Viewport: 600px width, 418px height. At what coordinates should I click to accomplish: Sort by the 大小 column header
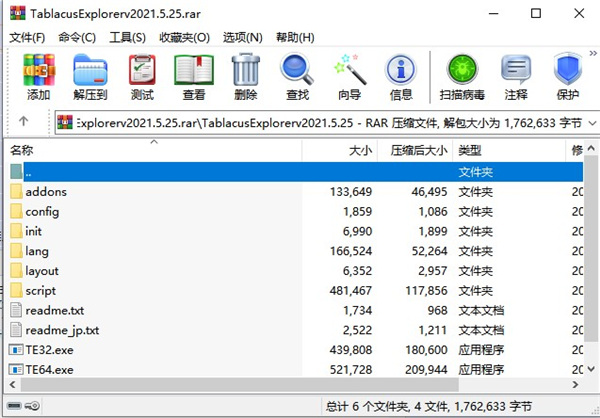pos(340,150)
